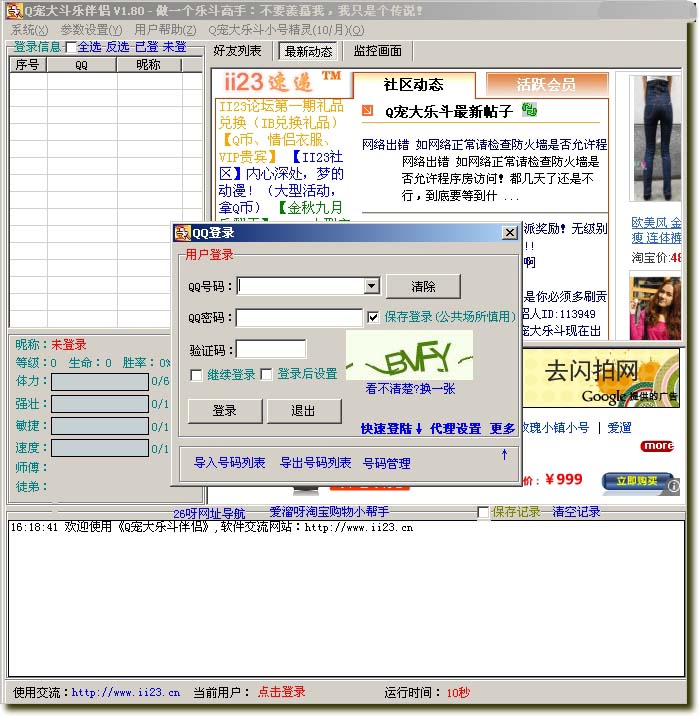Click the 体力 progress bar
The width and height of the screenshot is (699, 716).
(99, 381)
